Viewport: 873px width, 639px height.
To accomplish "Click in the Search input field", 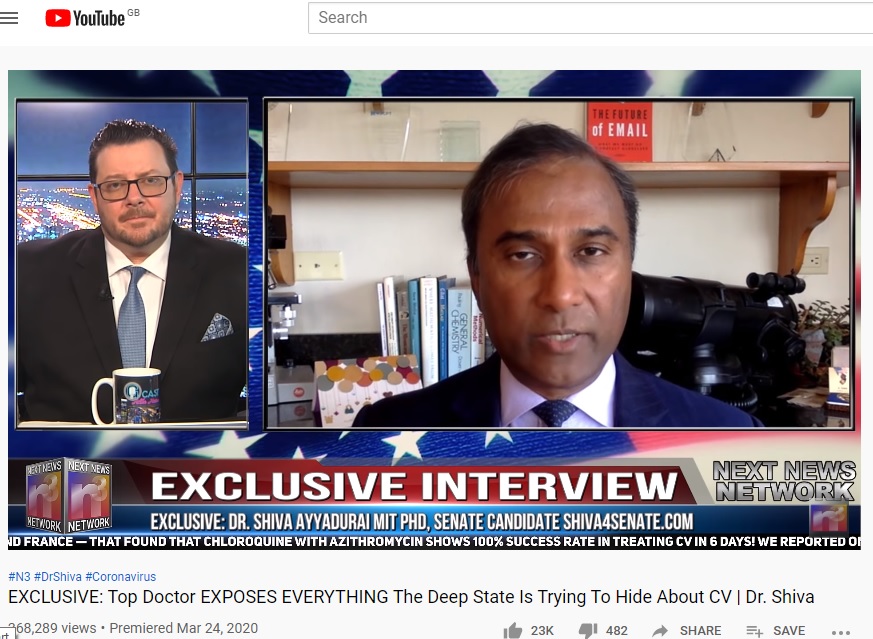I will point(590,18).
